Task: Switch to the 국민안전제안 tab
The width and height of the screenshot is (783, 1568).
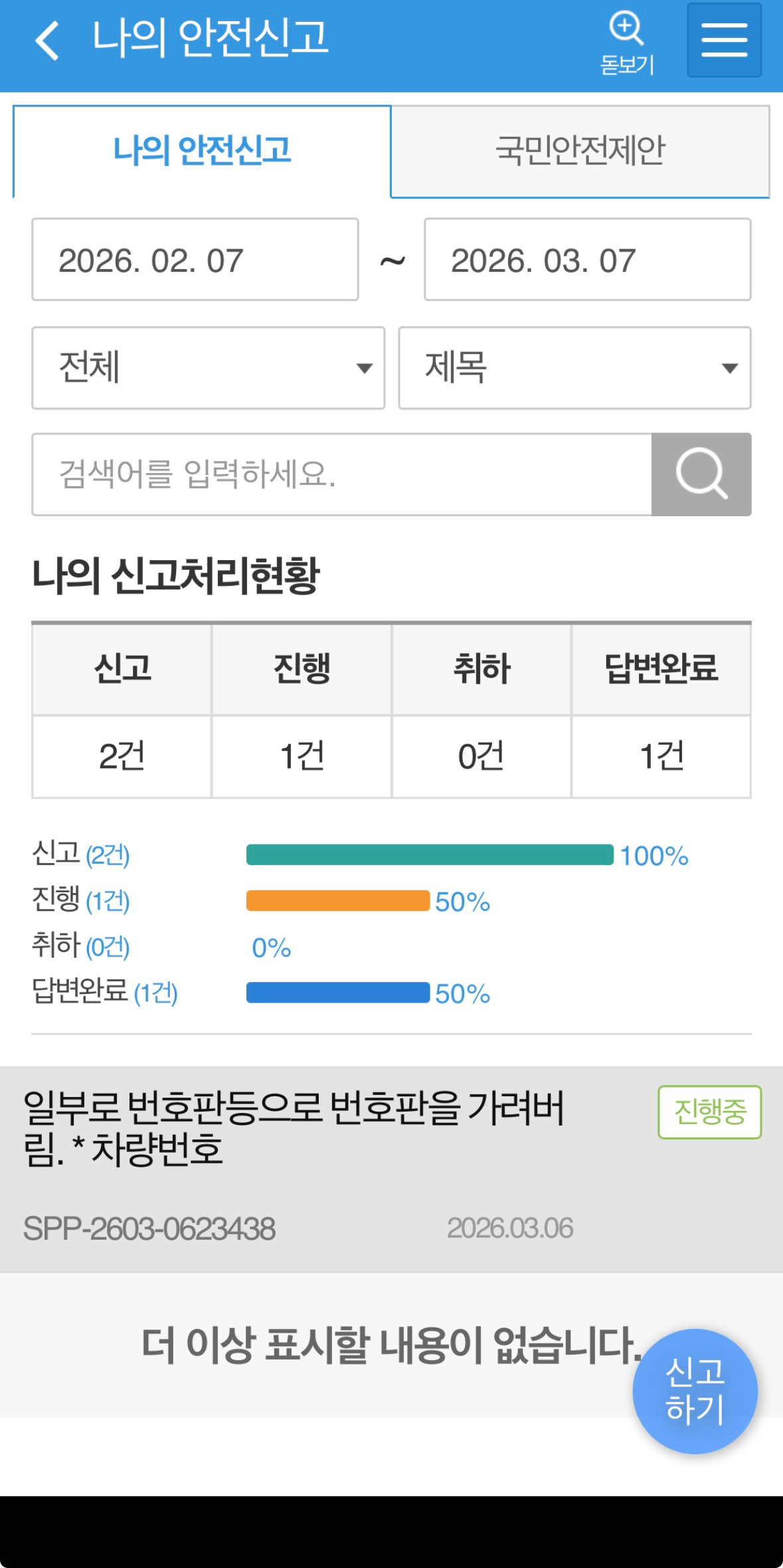Action: 580,151
